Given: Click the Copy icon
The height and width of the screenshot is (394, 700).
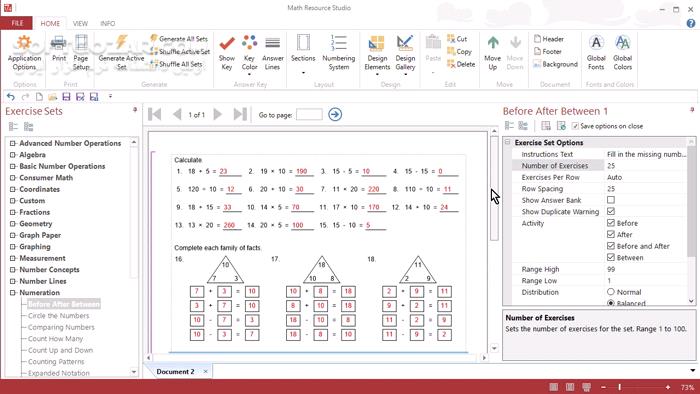Looking at the screenshot, I should (x=451, y=51).
